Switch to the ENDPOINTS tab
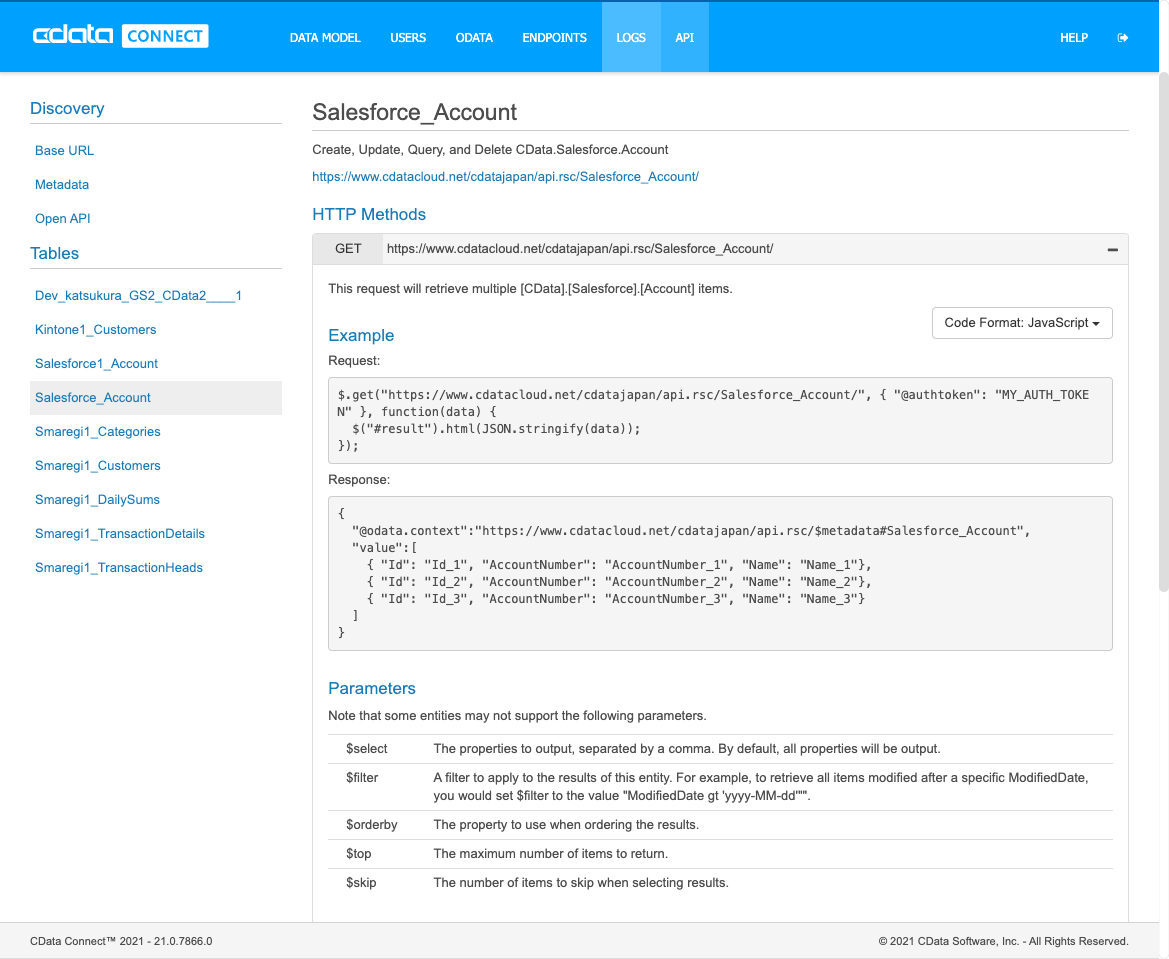Viewport: 1169px width, 959px height. pos(555,37)
